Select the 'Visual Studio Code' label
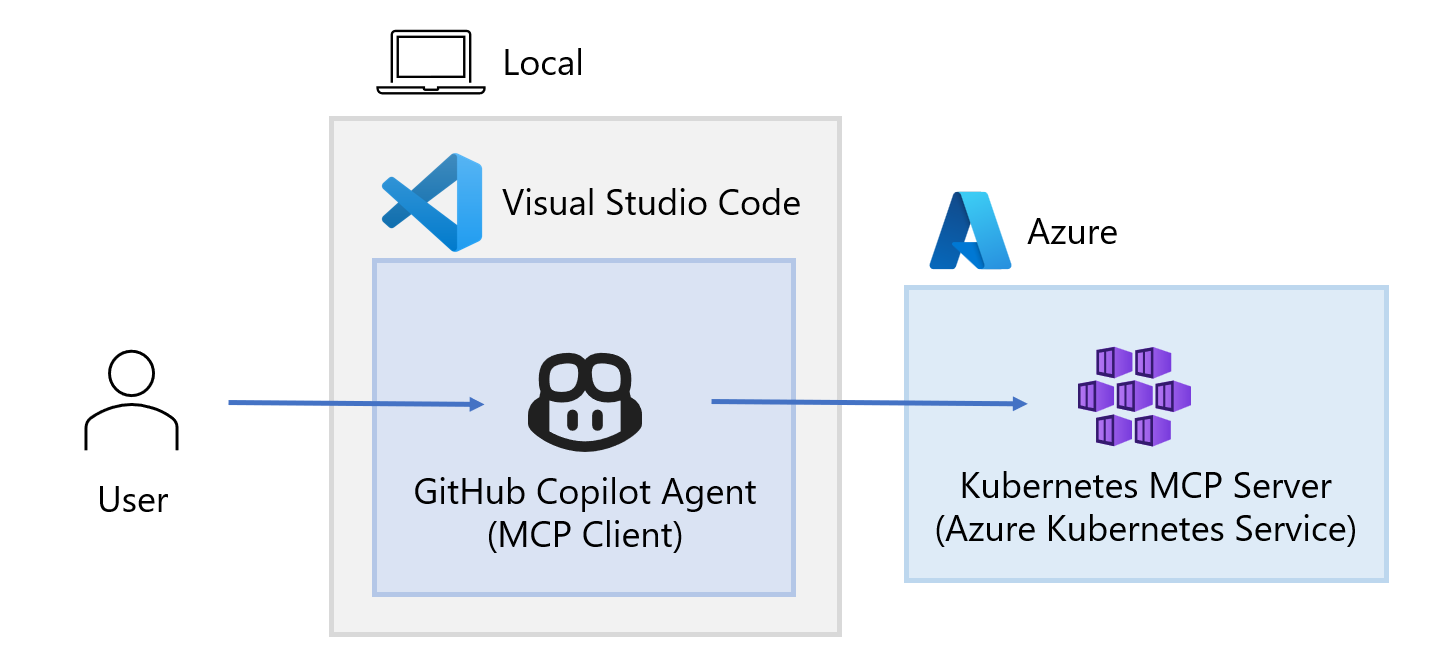 click(x=651, y=203)
